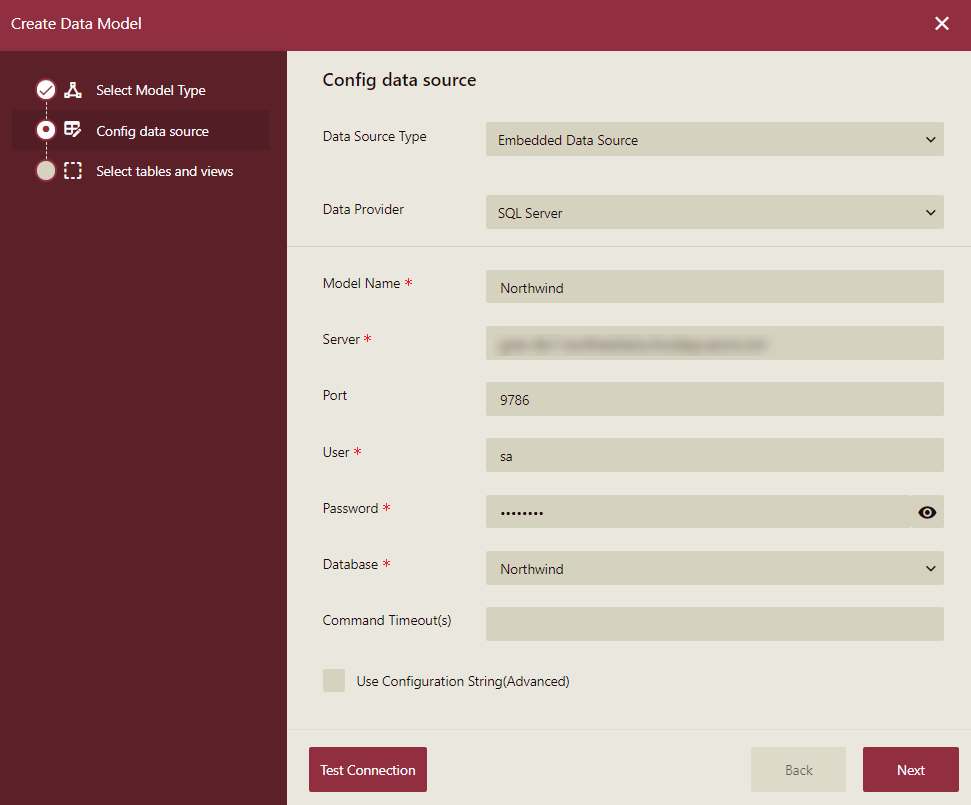Click the Config data source table icon
The height and width of the screenshot is (805, 971).
(x=72, y=130)
